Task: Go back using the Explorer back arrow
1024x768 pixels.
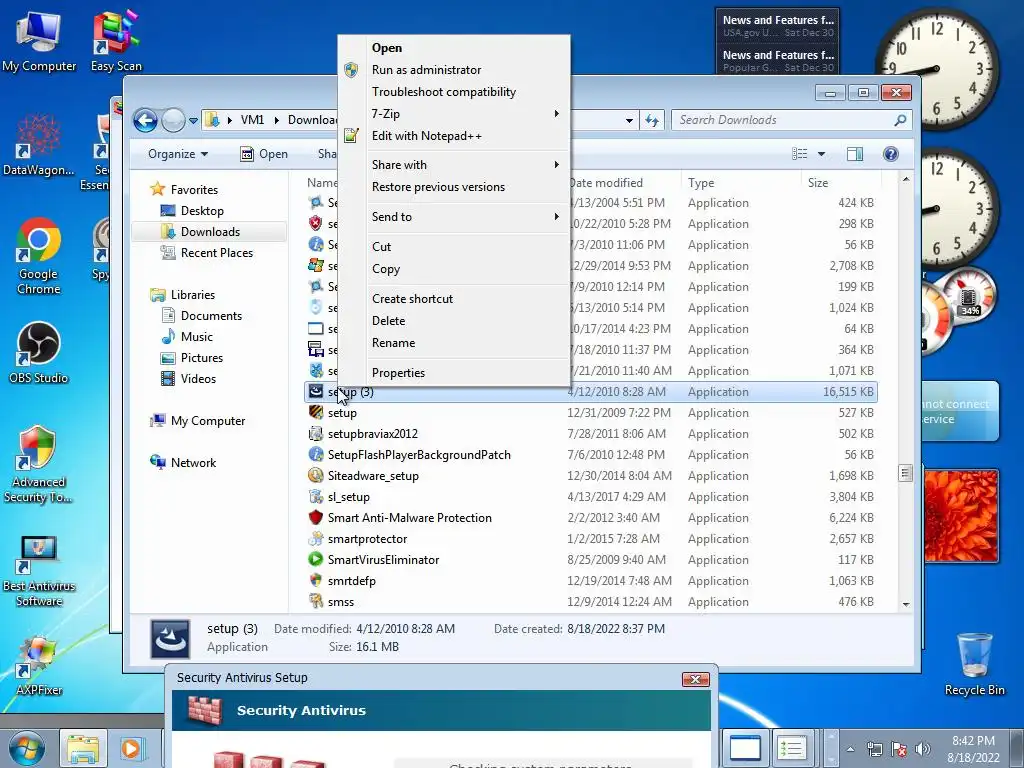Action: [x=145, y=120]
